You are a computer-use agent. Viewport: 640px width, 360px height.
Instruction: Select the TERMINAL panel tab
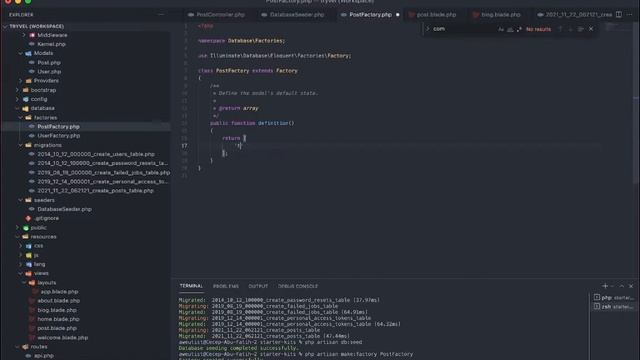coord(191,286)
